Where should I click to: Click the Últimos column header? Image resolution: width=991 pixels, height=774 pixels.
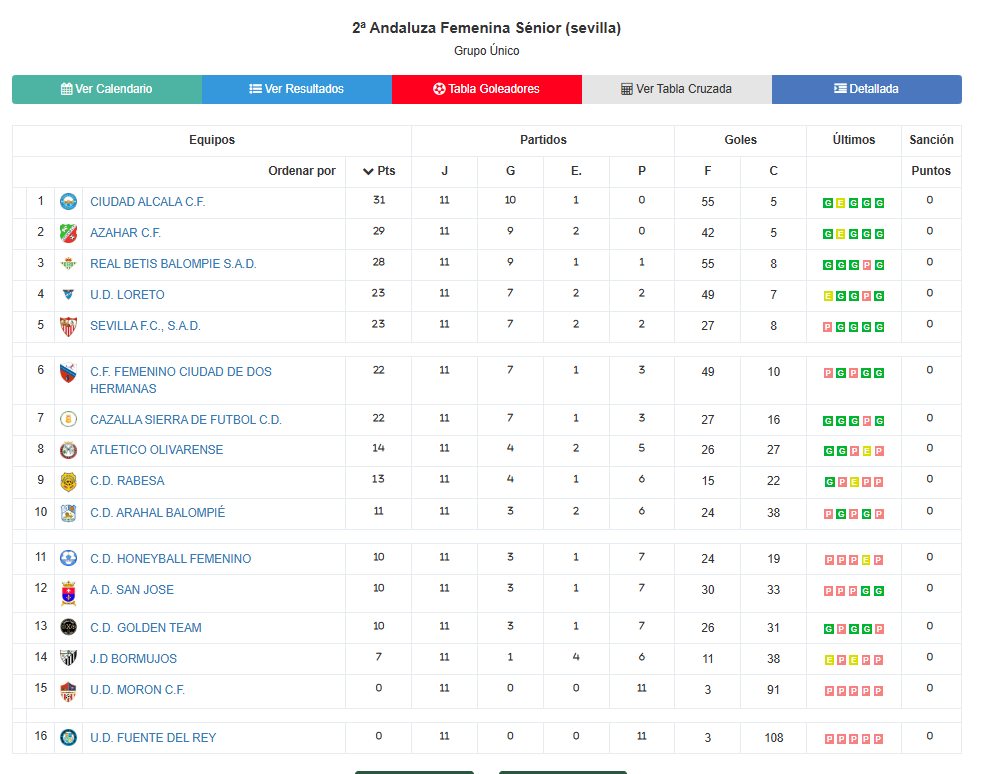click(x=854, y=140)
